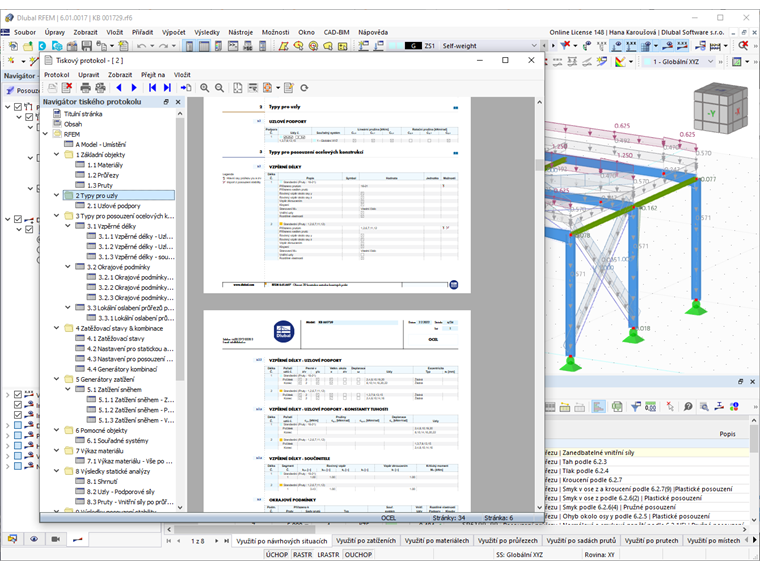This screenshot has width=760, height=570.
Task: Close the 'Navigátor tiského protokolu' panel
Action: (x=178, y=102)
